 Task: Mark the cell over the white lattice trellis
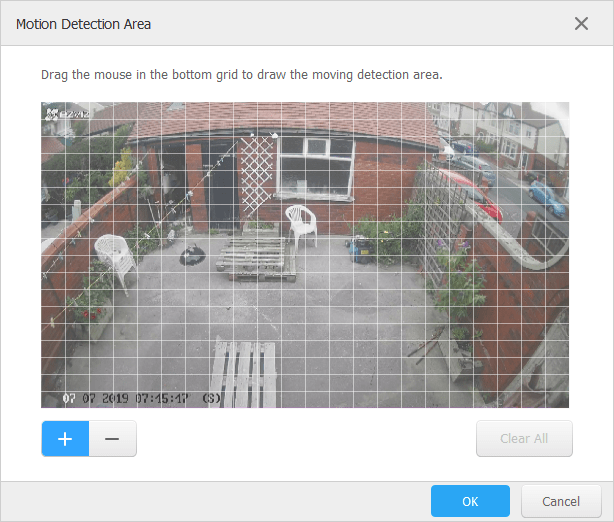pos(246,179)
